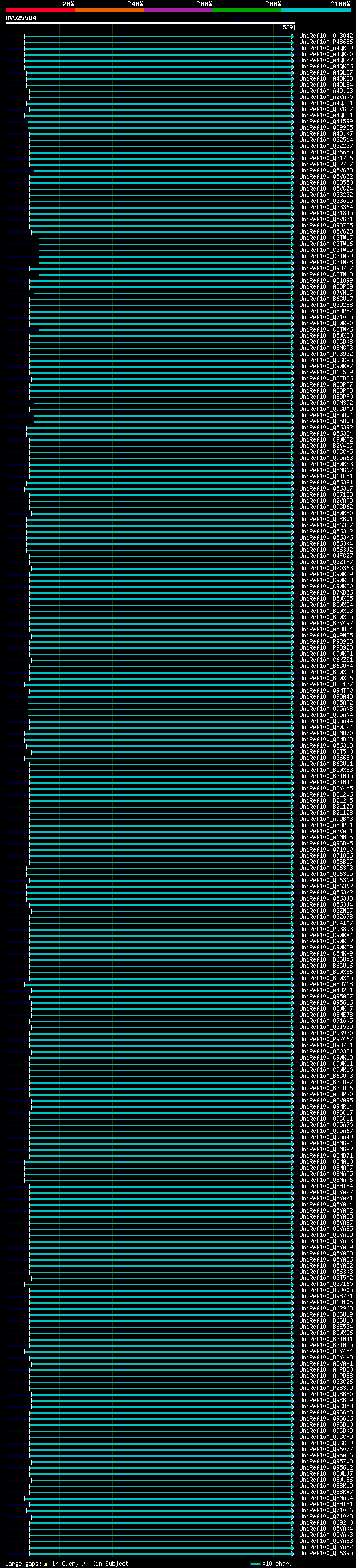Image resolution: width=356 pixels, height=1568 pixels.
Task: Click hit label UniRef100_Q9MTF0
Action: pos(326,691)
